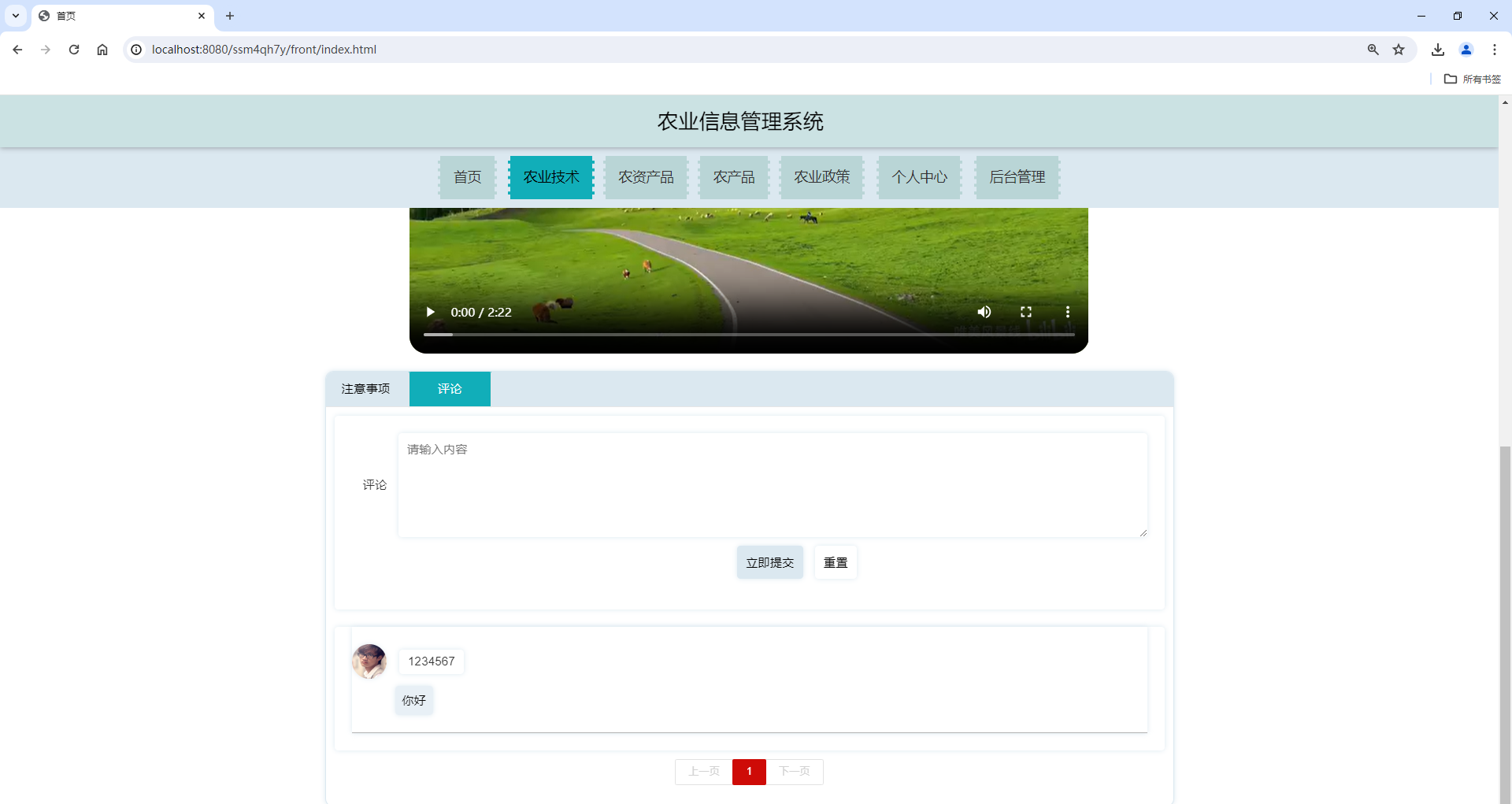Switch to the 注意事项 tab
The width and height of the screenshot is (1512, 804).
pos(365,388)
